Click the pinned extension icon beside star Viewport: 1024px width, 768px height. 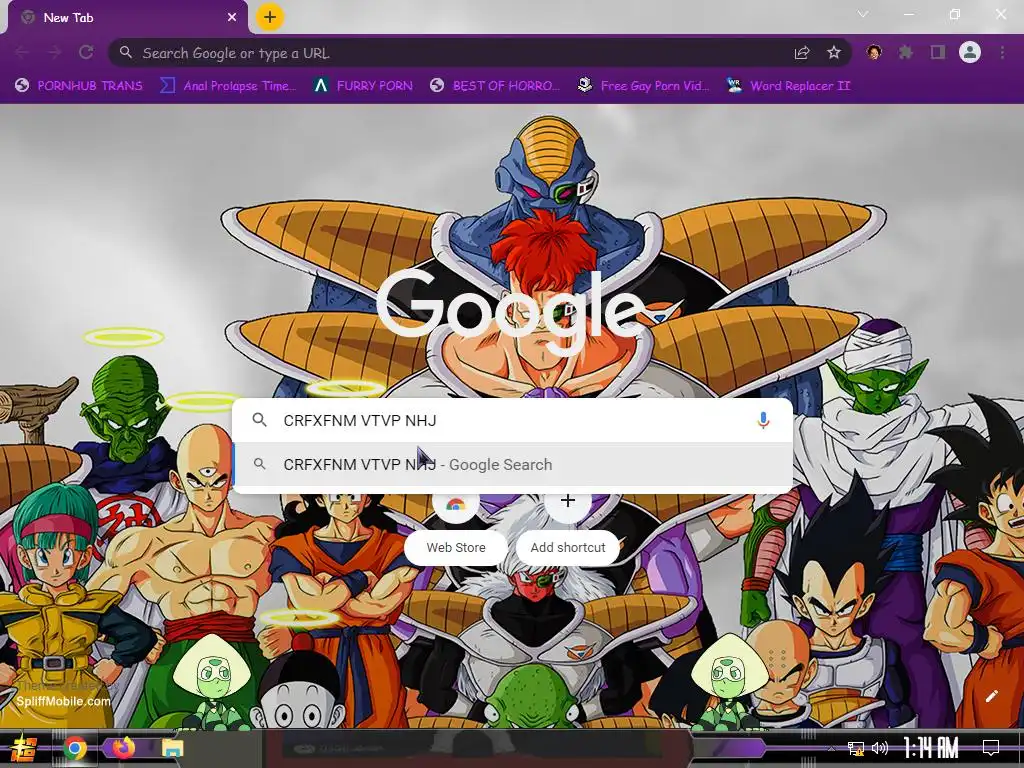point(874,52)
